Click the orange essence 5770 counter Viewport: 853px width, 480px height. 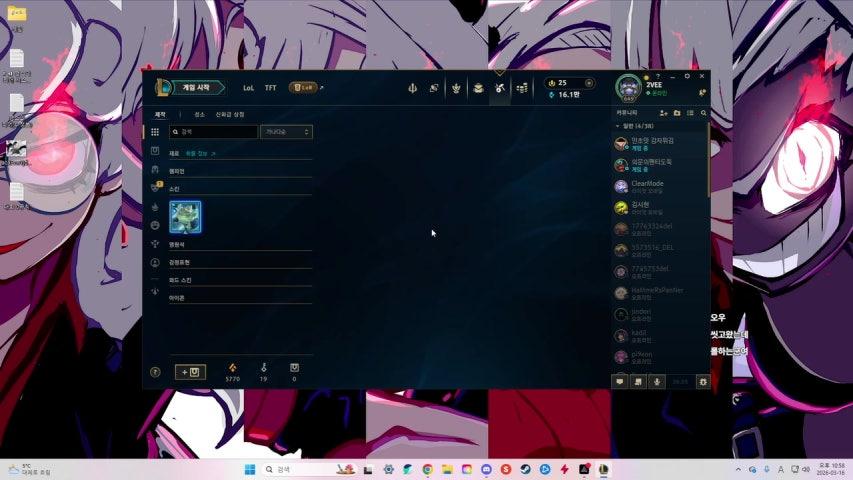[233, 372]
